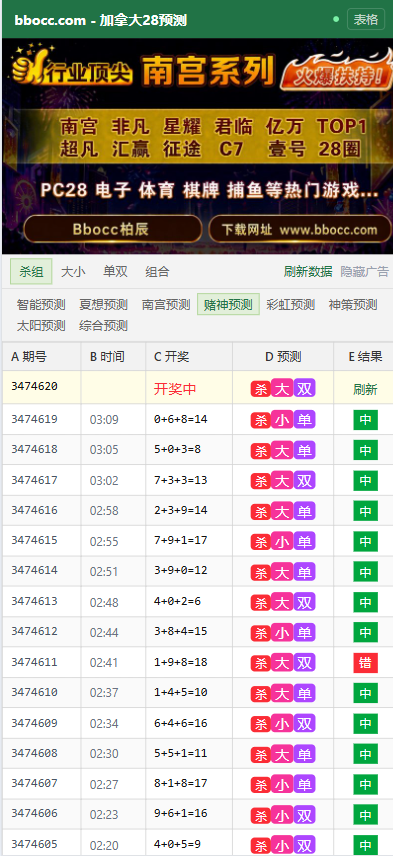393x856 pixels.
Task: Click the green 中 result in row 3474607
Action: [366, 785]
